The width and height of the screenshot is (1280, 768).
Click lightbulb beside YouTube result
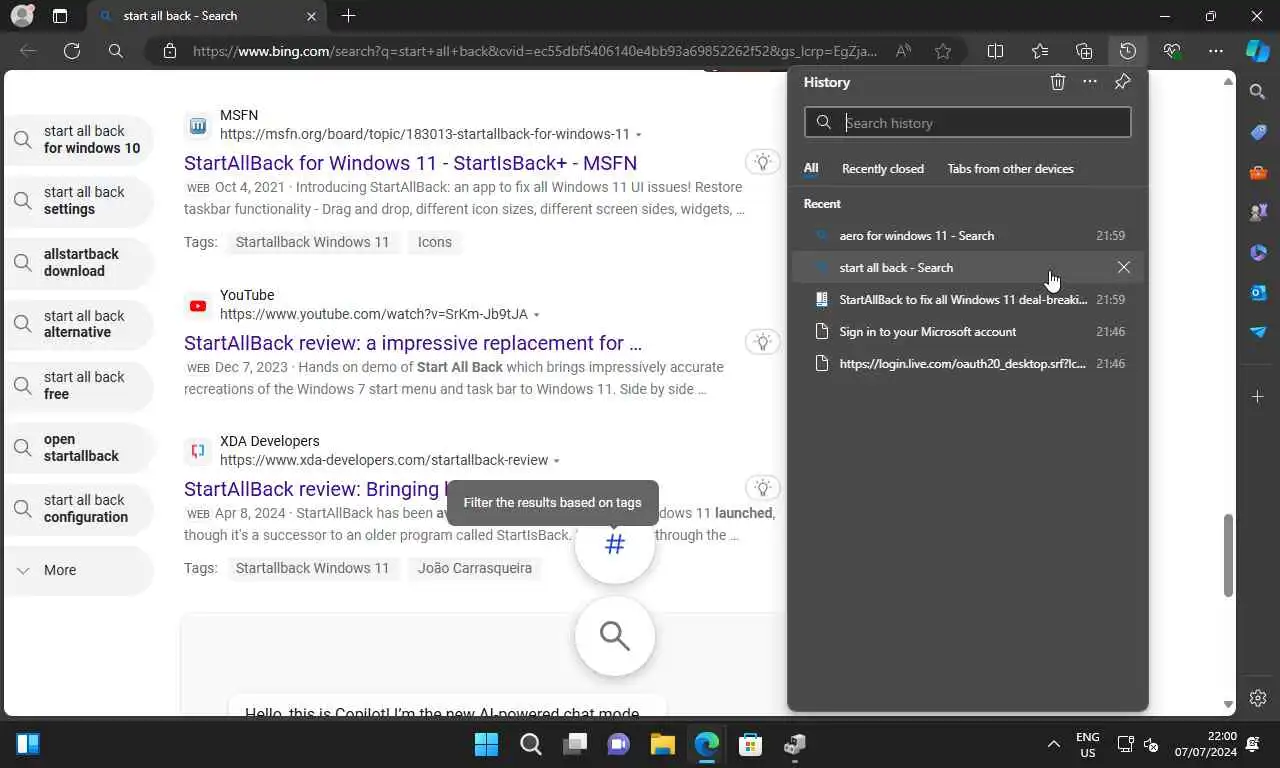click(762, 342)
